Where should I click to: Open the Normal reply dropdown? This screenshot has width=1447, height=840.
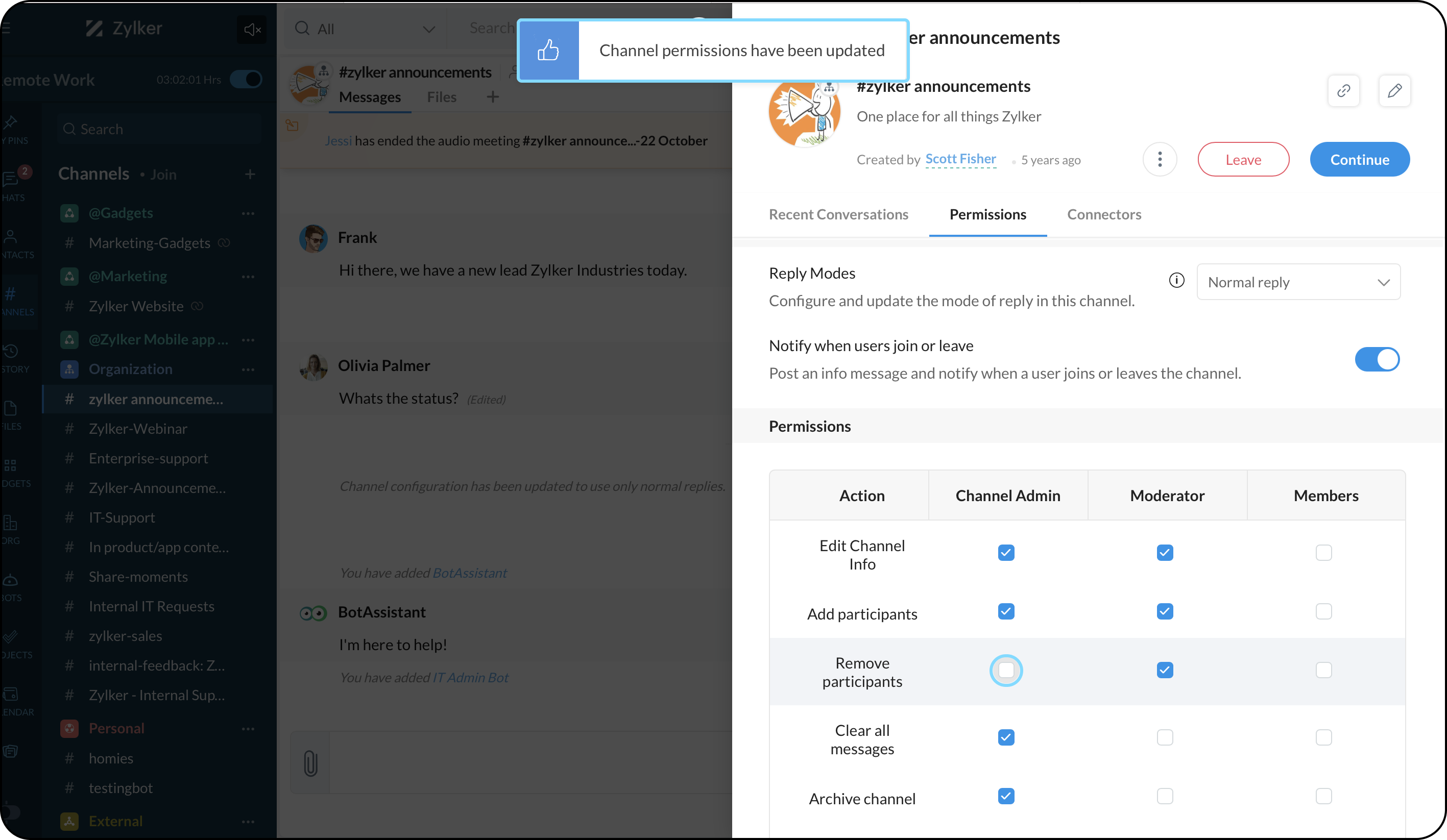pos(1298,282)
